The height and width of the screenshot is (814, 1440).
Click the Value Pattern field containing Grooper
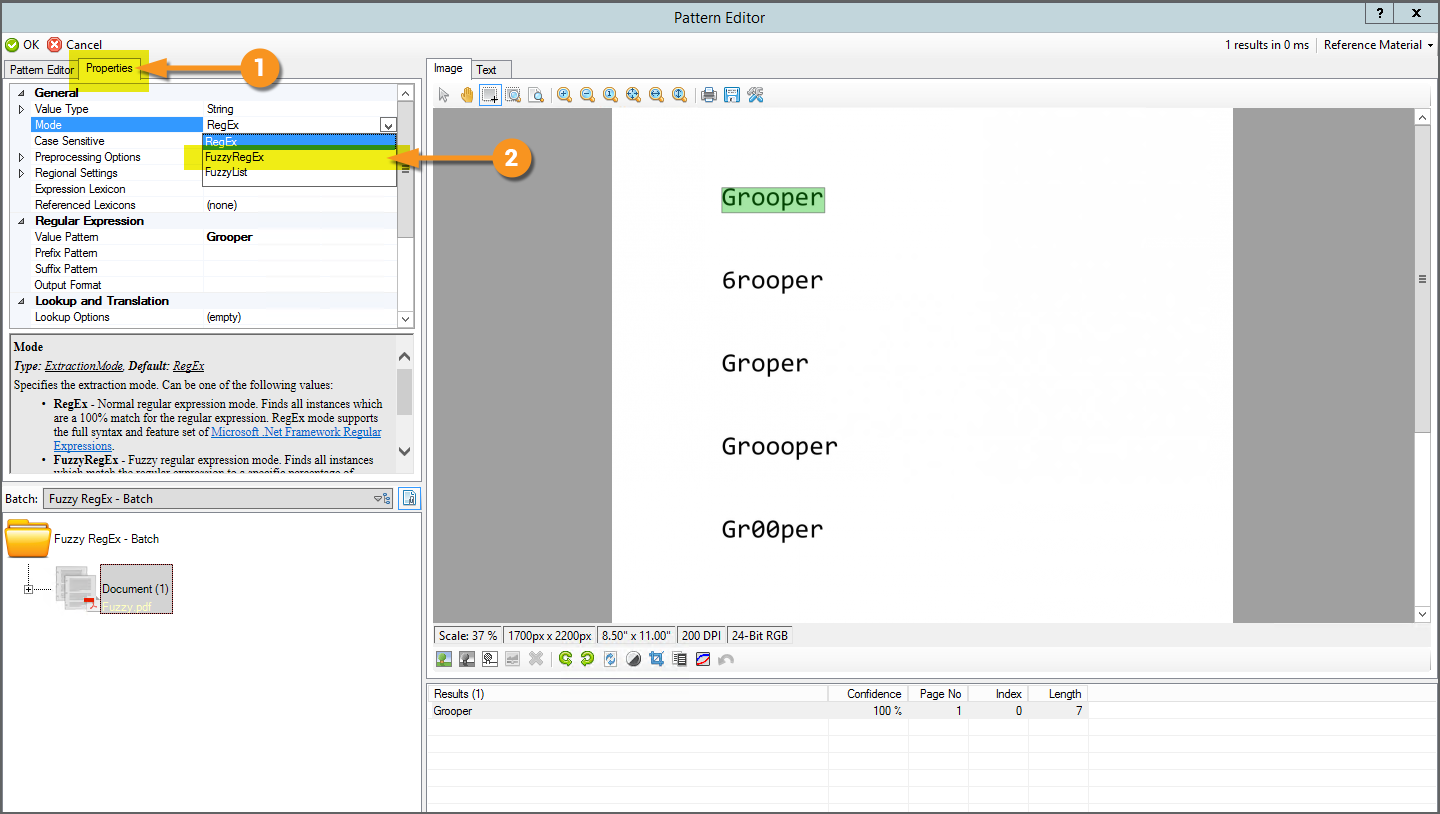tap(300, 237)
